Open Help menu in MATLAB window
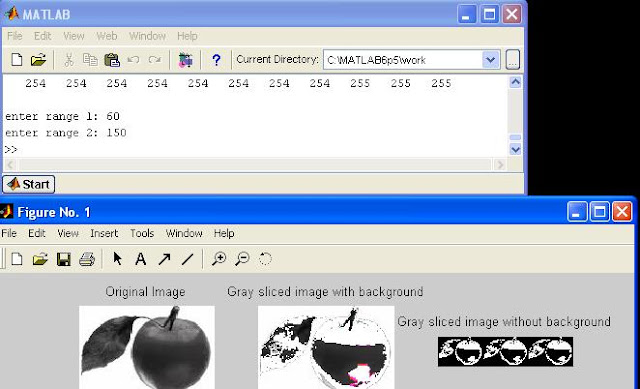Image resolution: width=640 pixels, height=389 pixels. point(187,36)
